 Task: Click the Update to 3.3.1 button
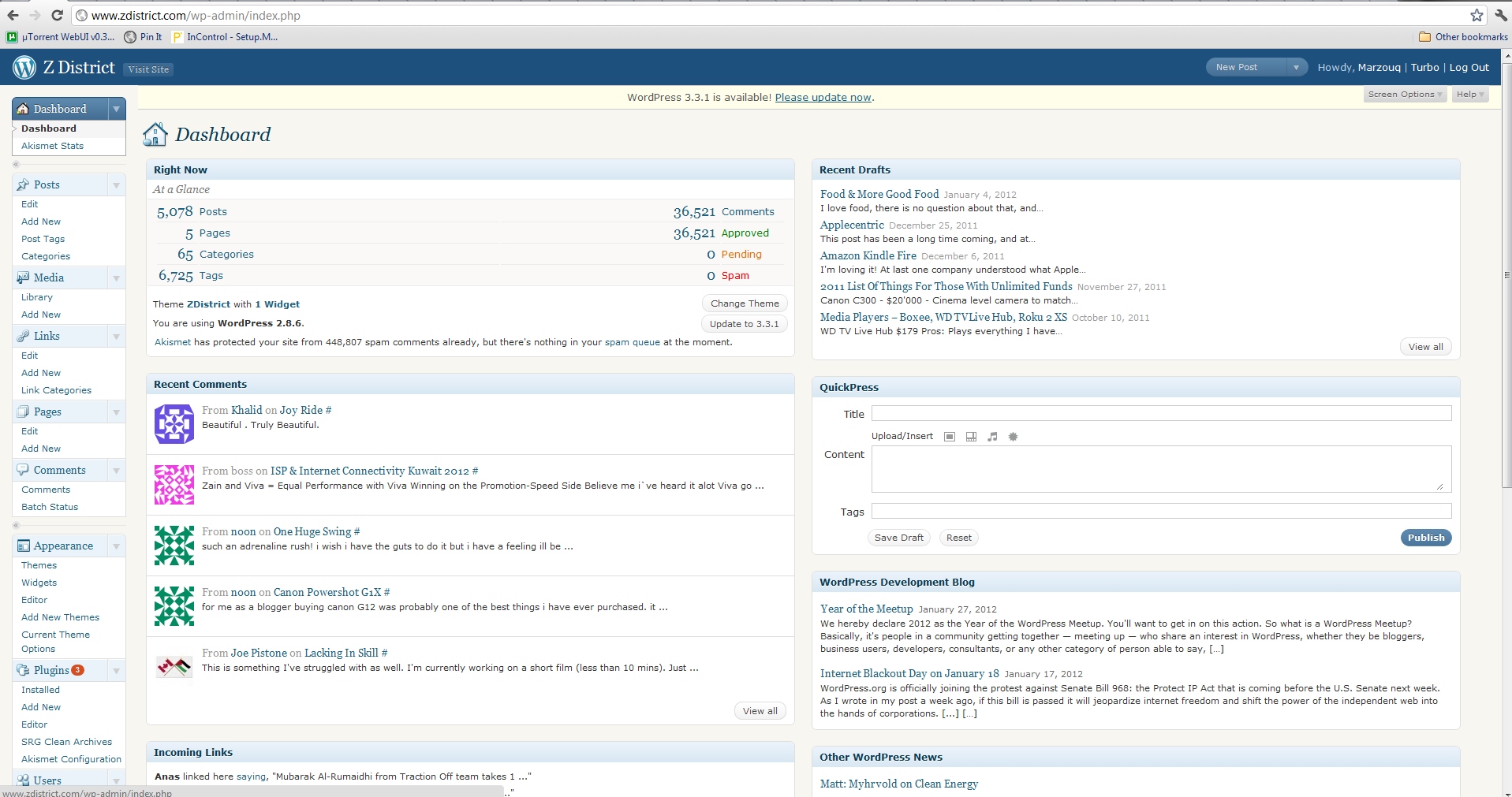(x=744, y=324)
